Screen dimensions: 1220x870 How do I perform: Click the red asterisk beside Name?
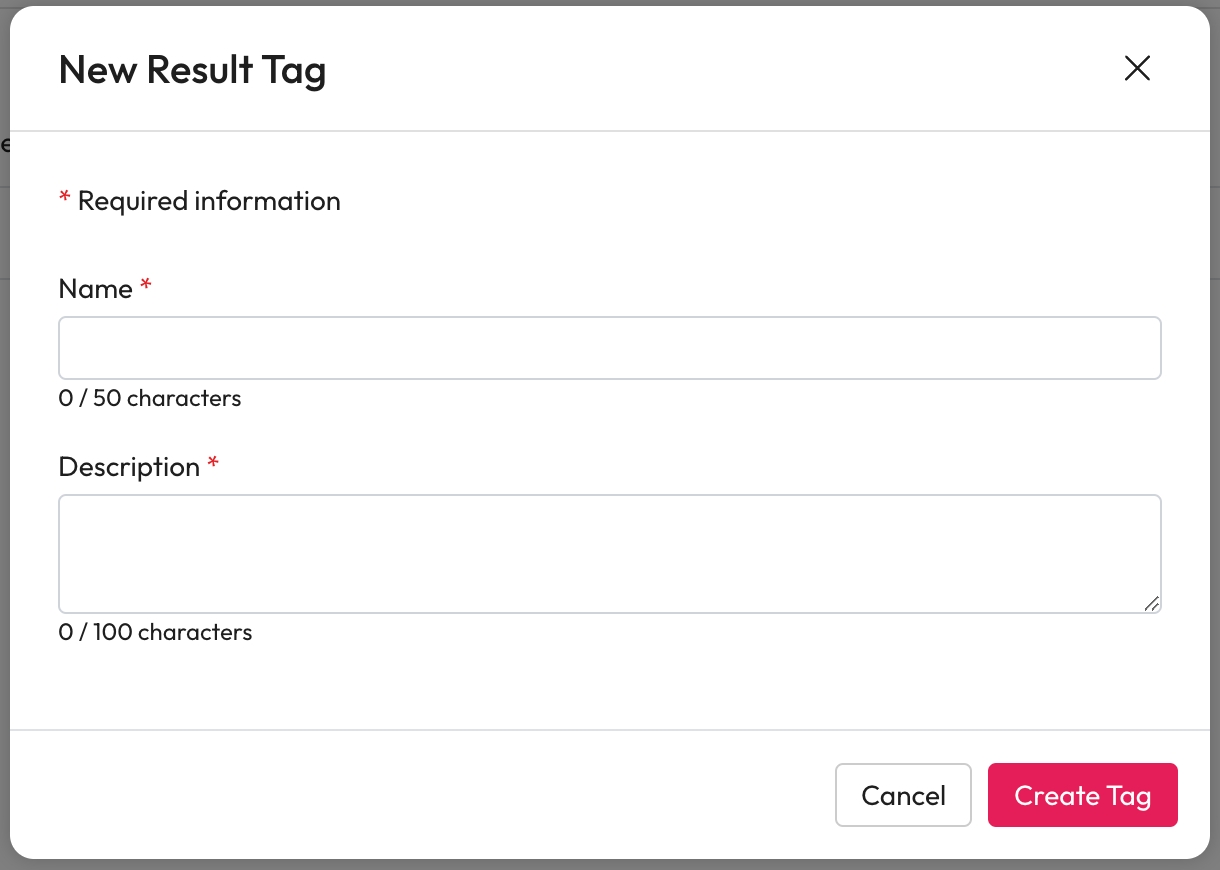(x=146, y=287)
